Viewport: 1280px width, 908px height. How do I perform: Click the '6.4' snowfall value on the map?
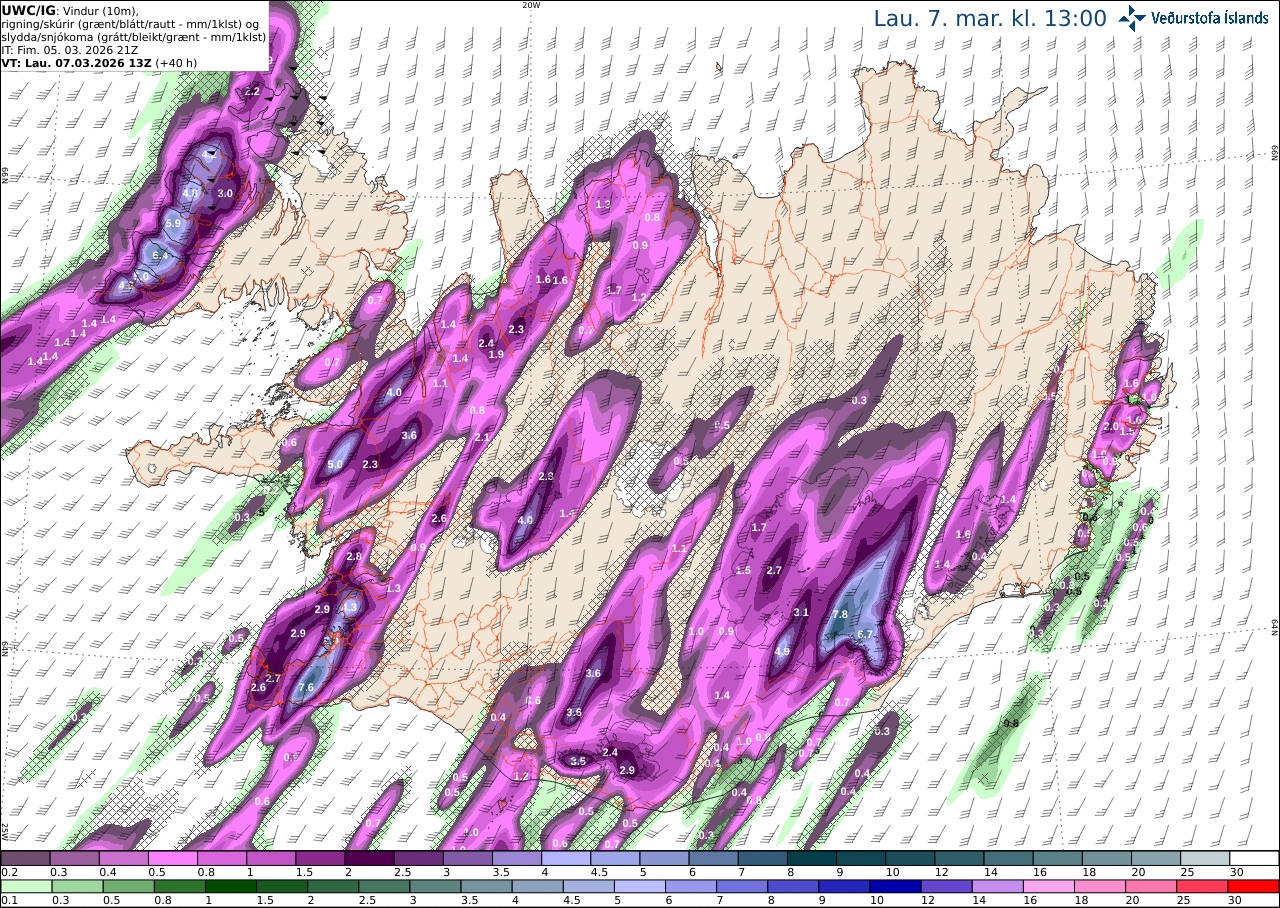[x=162, y=256]
